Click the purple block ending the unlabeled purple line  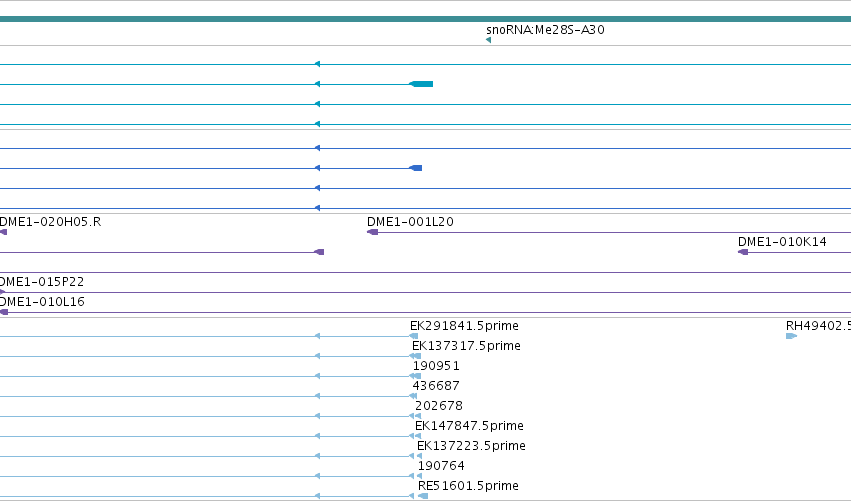pos(320,252)
